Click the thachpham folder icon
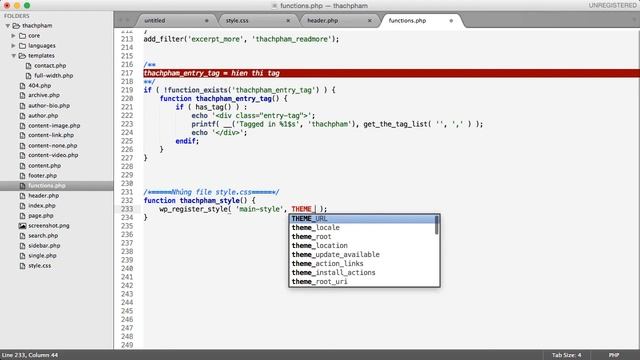This screenshot has height=360, width=640. [x=16, y=26]
